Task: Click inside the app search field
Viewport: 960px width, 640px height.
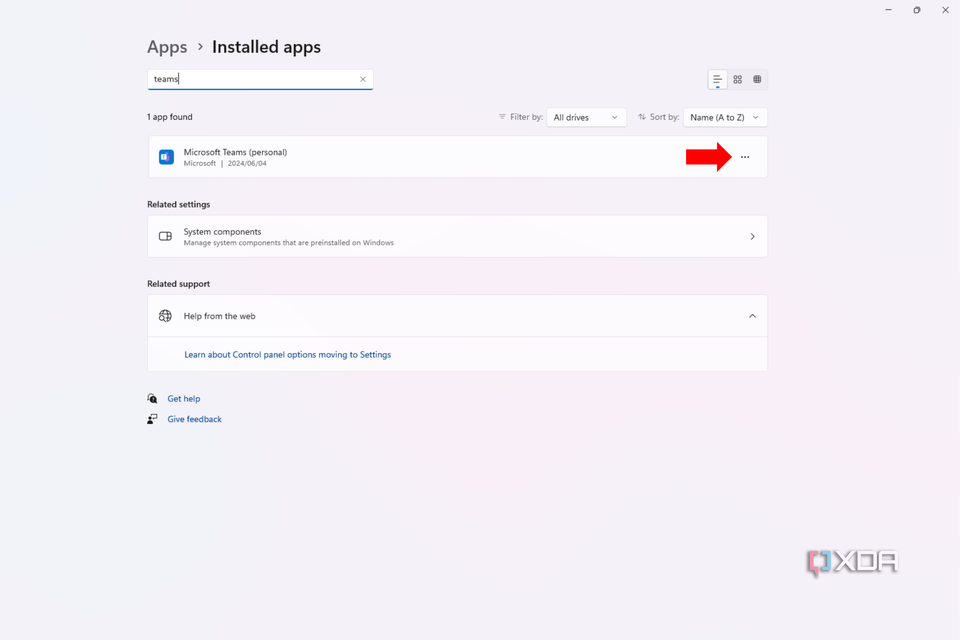Action: coord(250,79)
